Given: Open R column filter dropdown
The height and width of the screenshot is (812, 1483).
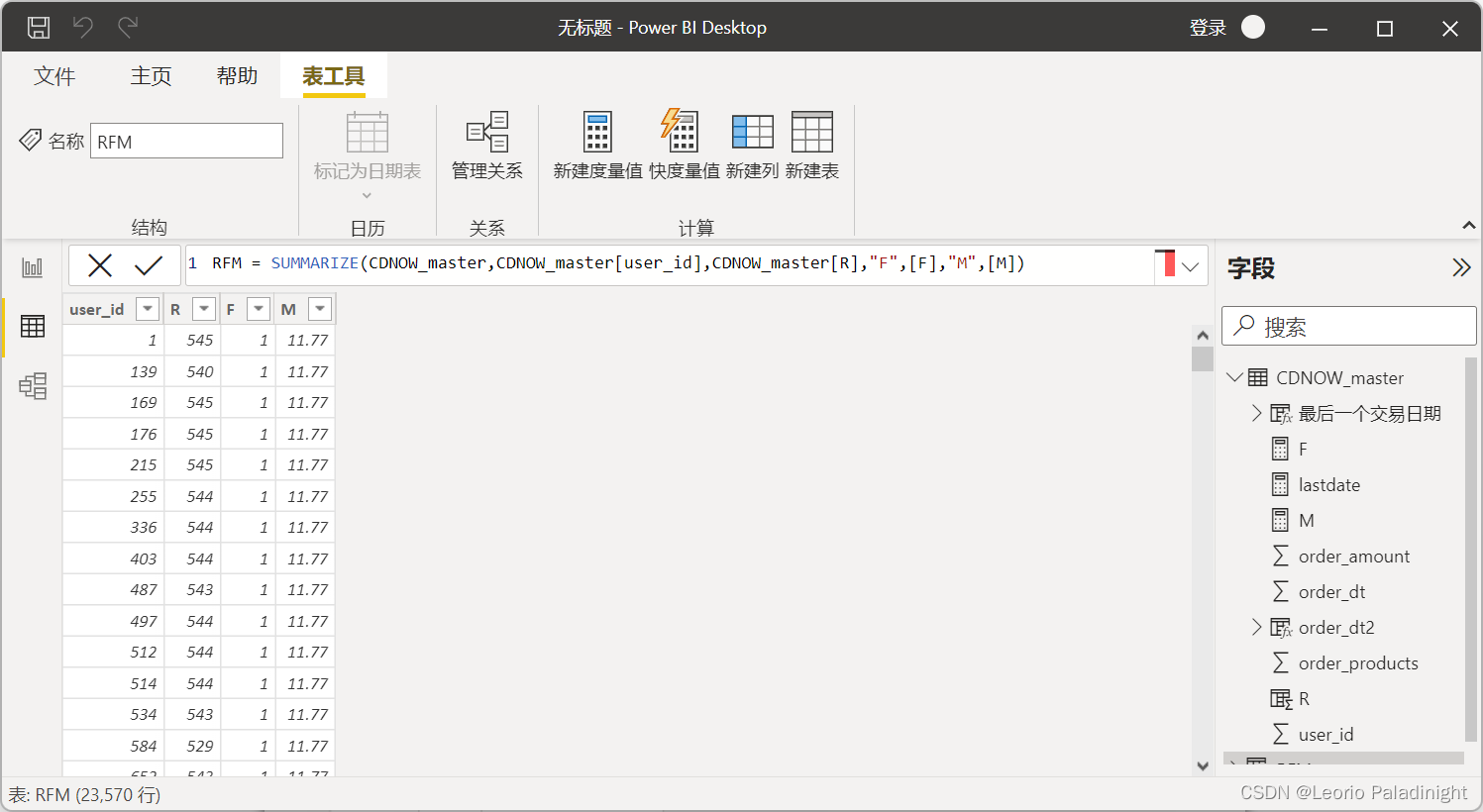Looking at the screenshot, I should [204, 309].
